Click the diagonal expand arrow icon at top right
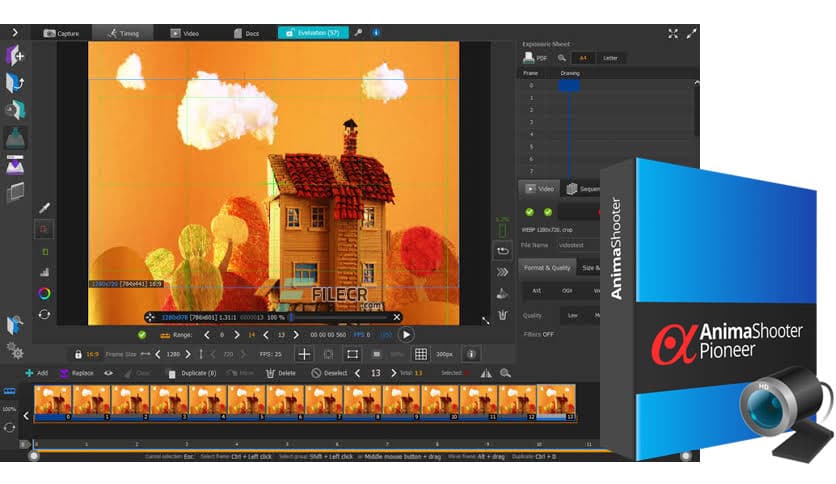The height and width of the screenshot is (484, 836). 692,34
